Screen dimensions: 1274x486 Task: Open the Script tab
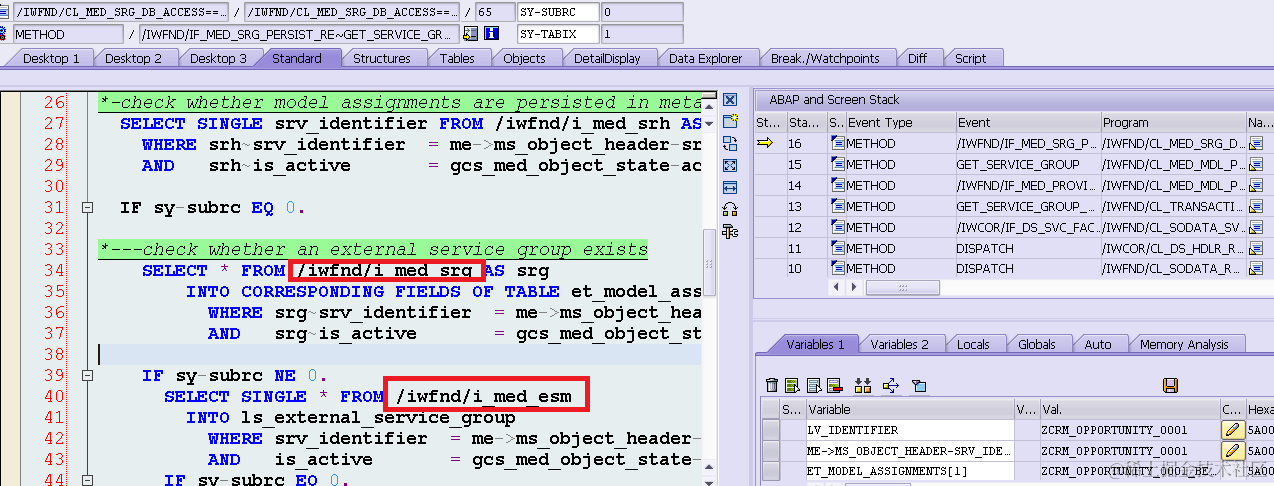970,58
